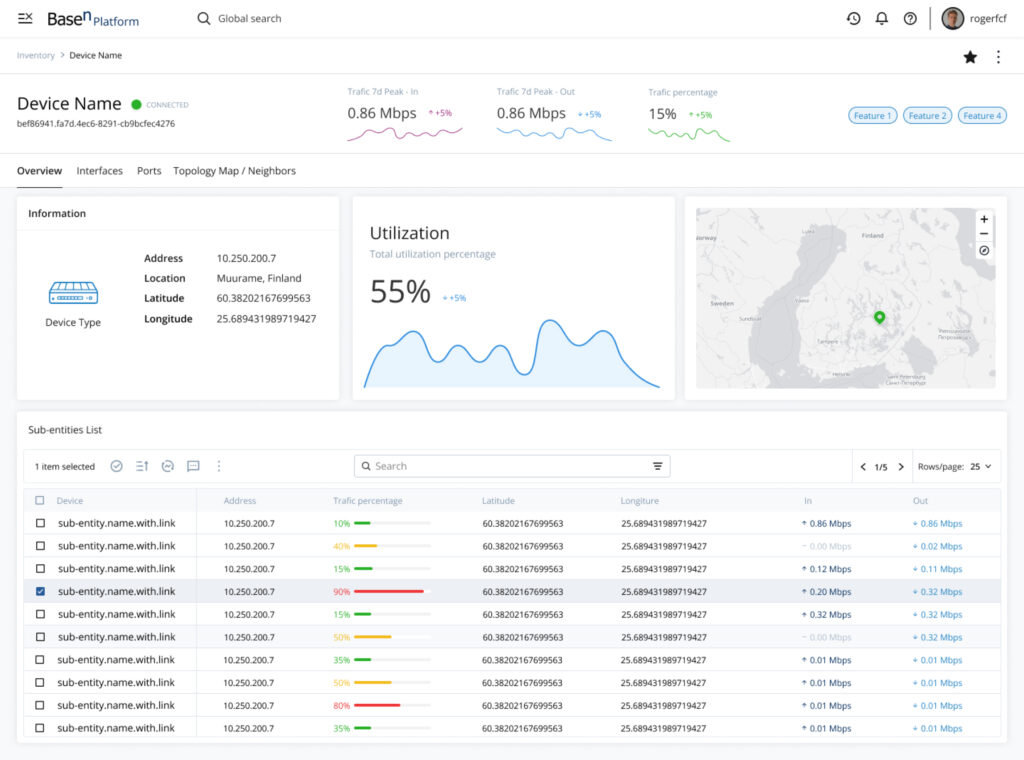1024x760 pixels.
Task: Open the search filter icon
Action: pyautogui.click(x=657, y=466)
